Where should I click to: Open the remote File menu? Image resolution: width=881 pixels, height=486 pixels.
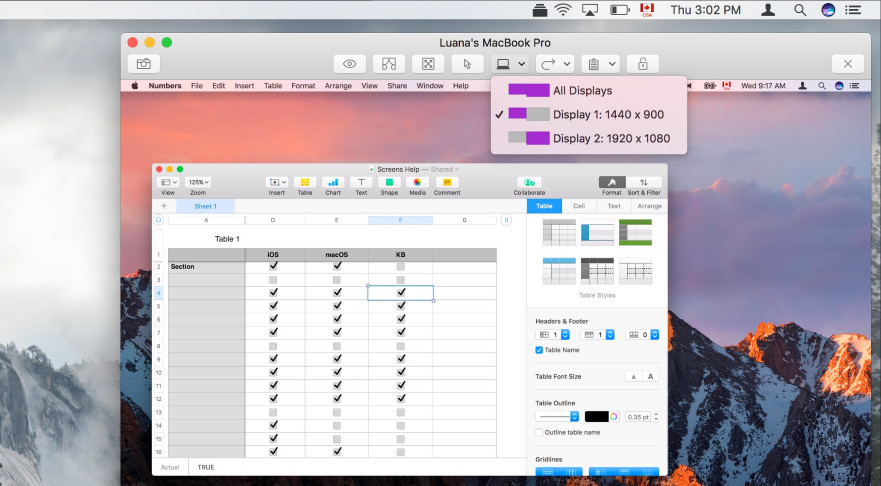click(x=197, y=86)
